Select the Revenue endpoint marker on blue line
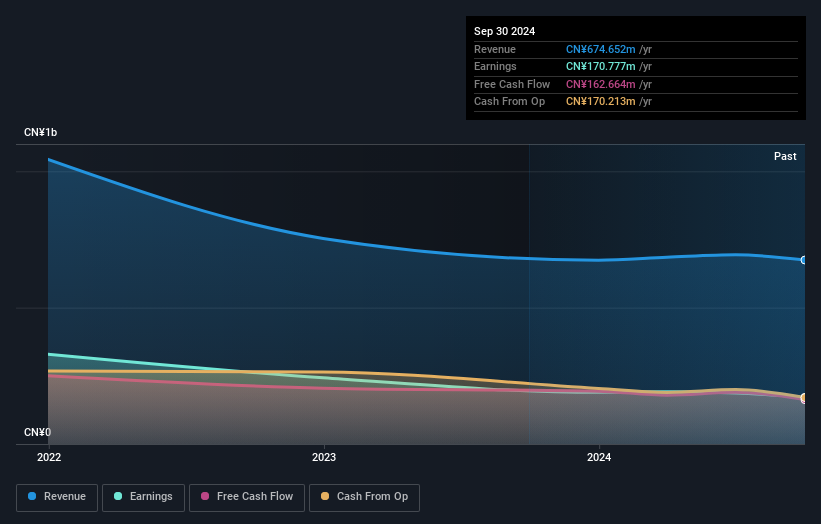 (803, 260)
